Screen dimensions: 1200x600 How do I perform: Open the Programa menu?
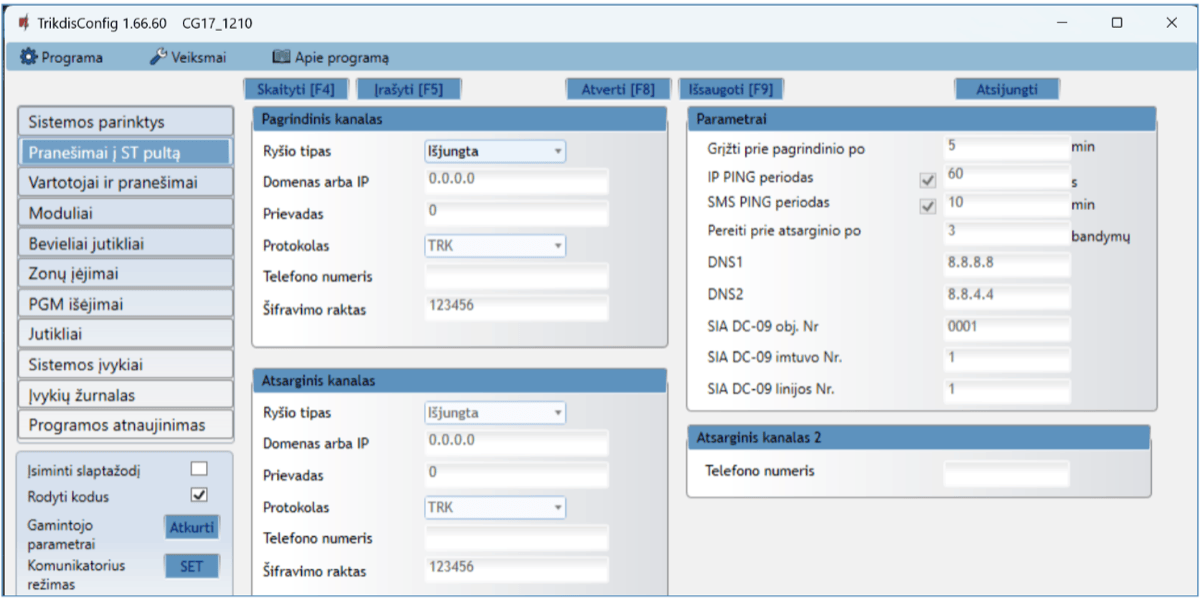click(62, 57)
